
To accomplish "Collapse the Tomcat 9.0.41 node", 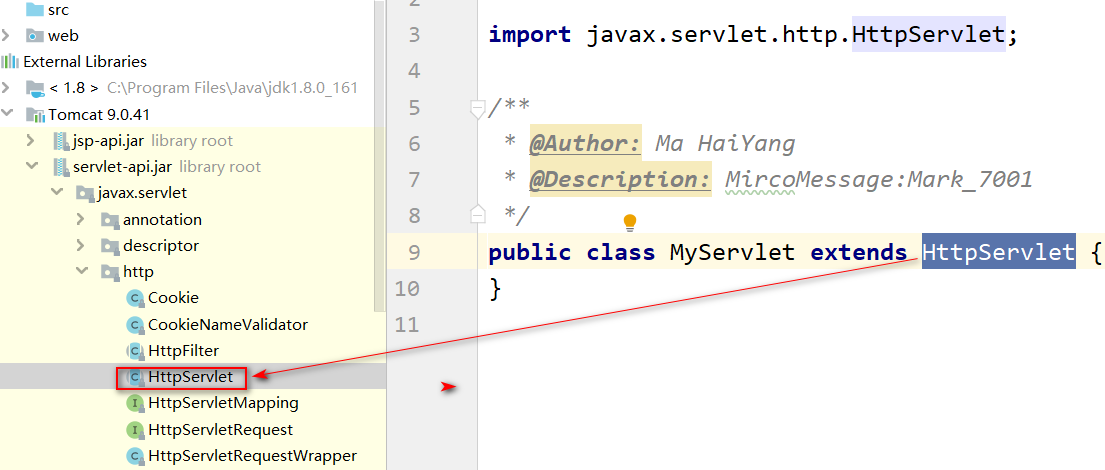I will tap(6, 114).
